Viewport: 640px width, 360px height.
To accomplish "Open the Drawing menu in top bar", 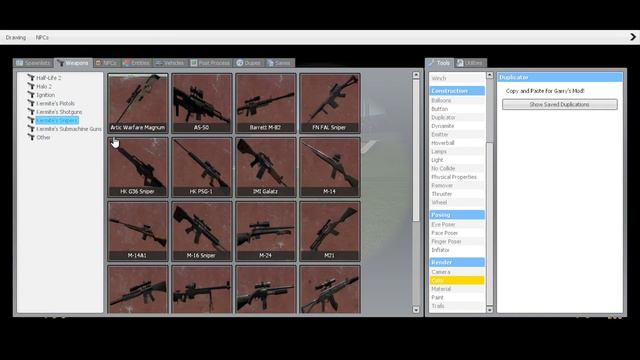I will pos(16,38).
